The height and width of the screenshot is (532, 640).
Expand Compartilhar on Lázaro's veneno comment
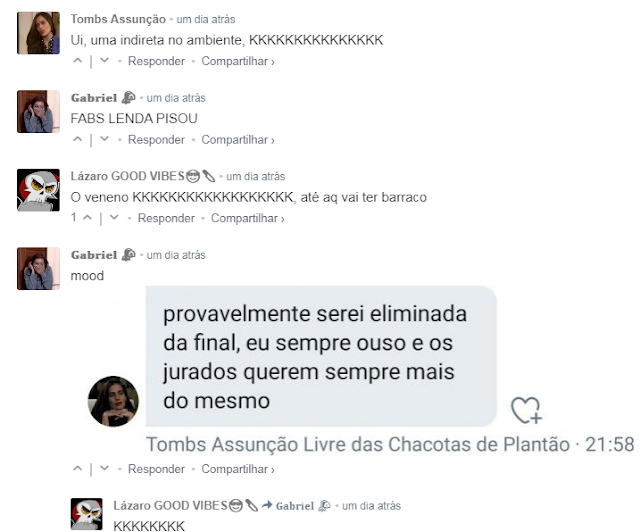tap(247, 218)
